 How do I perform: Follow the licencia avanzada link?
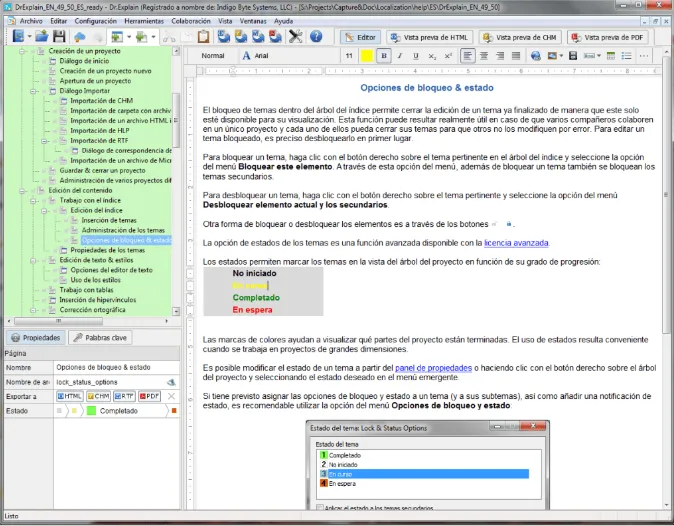[516, 243]
